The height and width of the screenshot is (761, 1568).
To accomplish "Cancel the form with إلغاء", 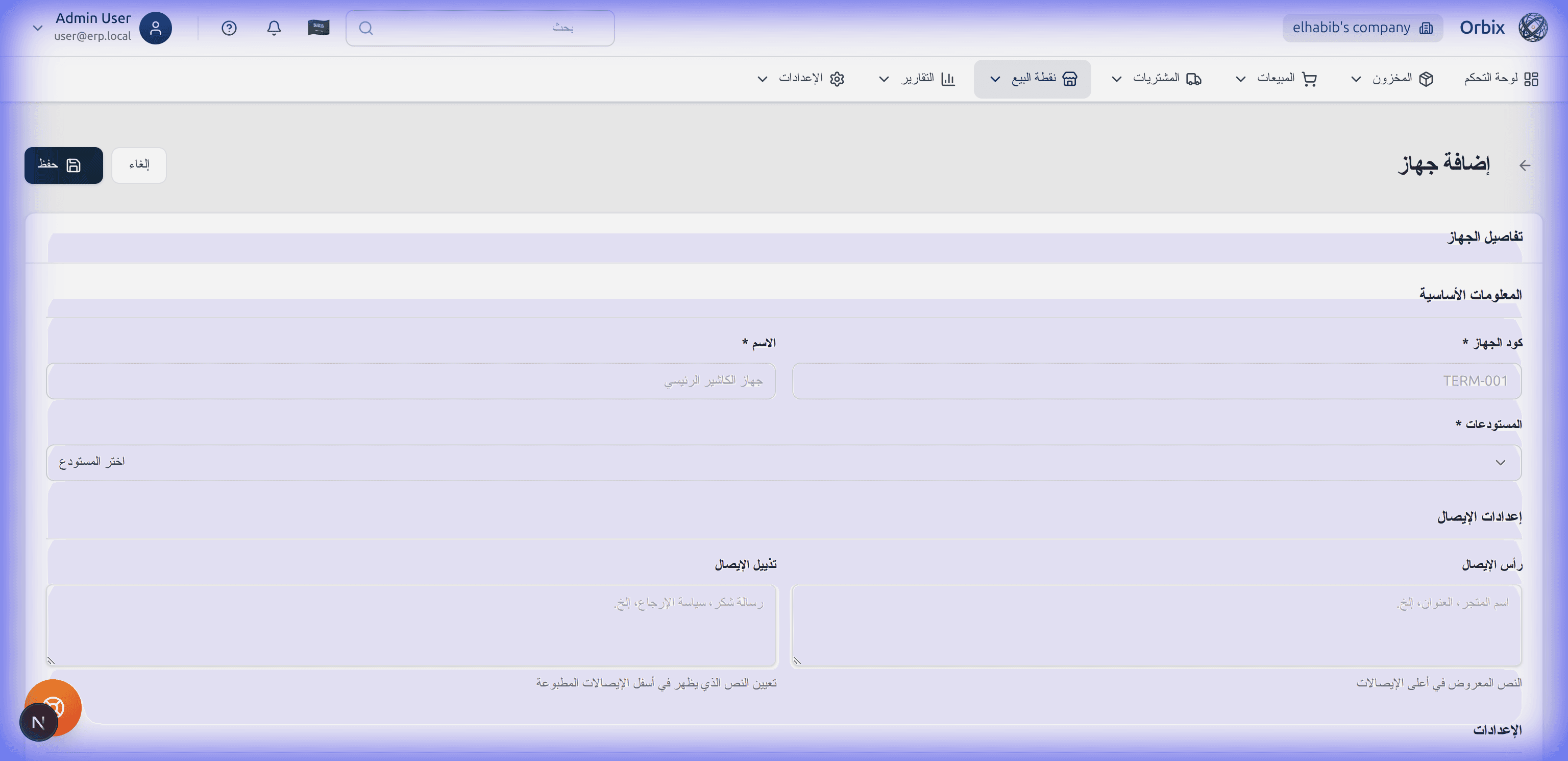I will tap(139, 165).
